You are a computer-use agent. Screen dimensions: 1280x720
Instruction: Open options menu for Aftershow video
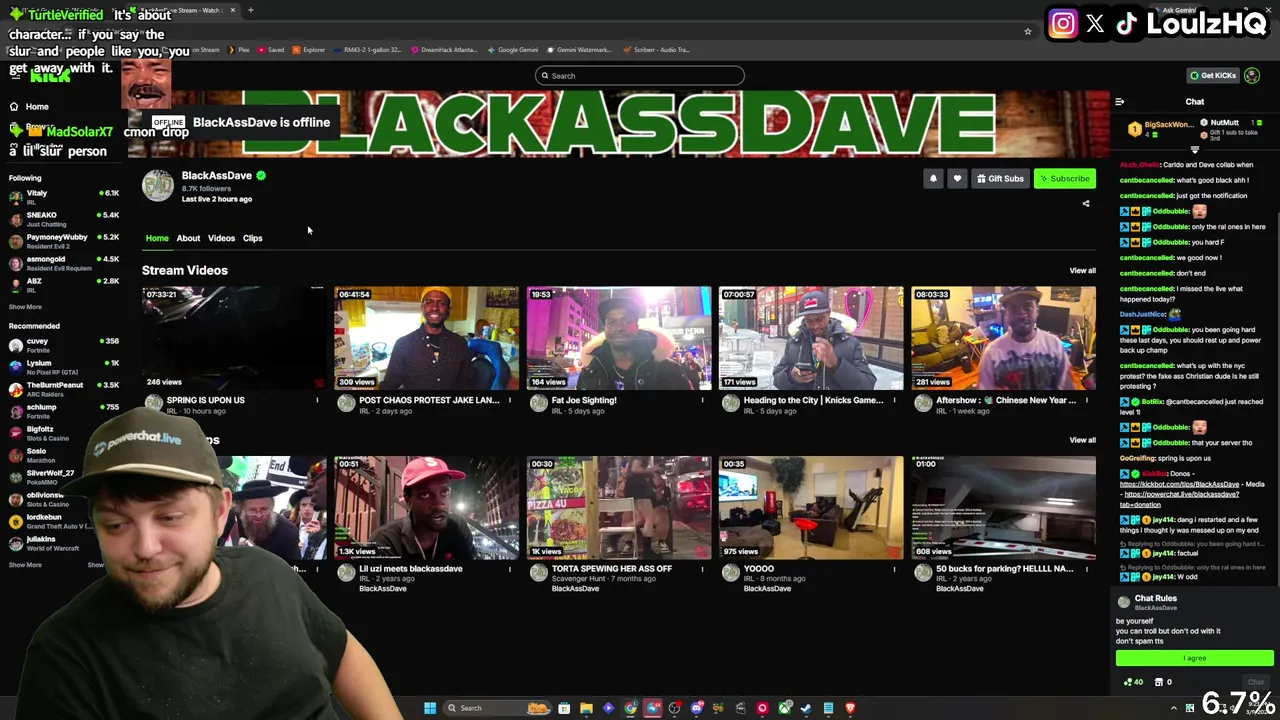click(x=1087, y=400)
